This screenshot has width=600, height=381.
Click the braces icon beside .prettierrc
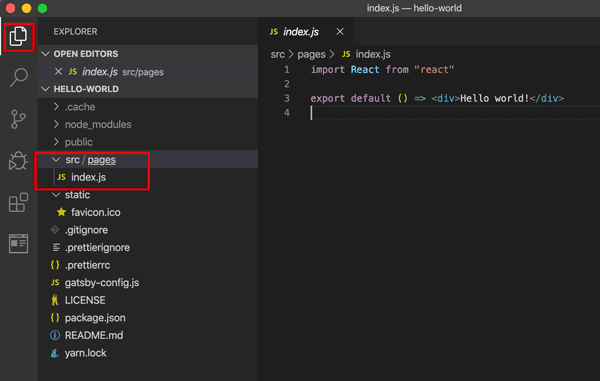click(x=55, y=265)
